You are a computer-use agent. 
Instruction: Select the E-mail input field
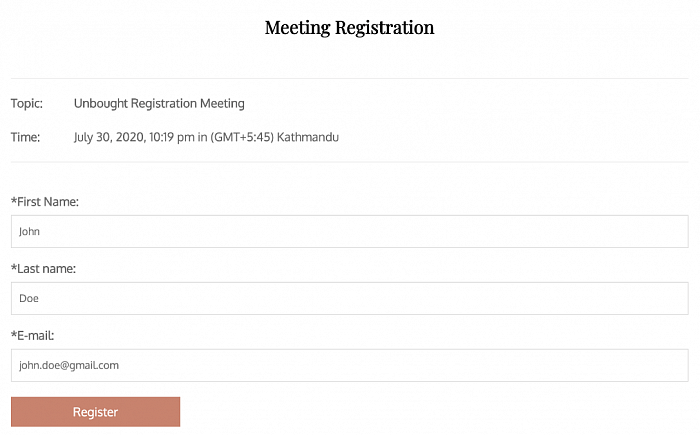[350, 365]
